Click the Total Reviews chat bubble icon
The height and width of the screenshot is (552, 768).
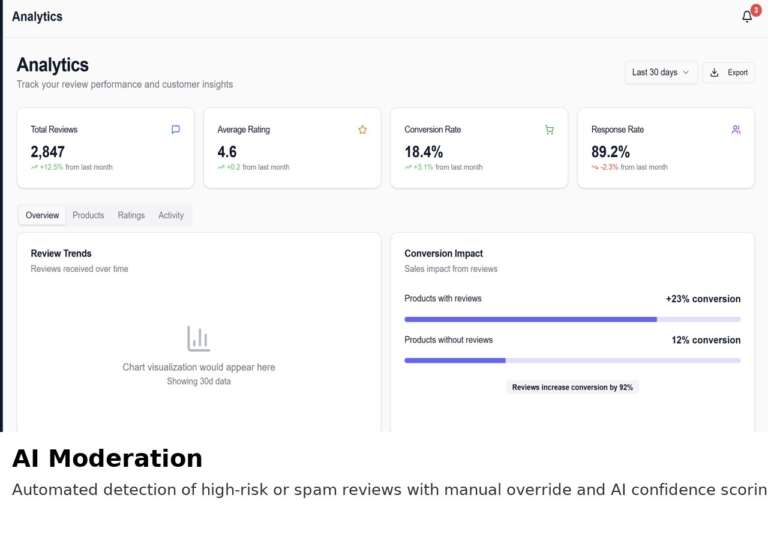(176, 129)
